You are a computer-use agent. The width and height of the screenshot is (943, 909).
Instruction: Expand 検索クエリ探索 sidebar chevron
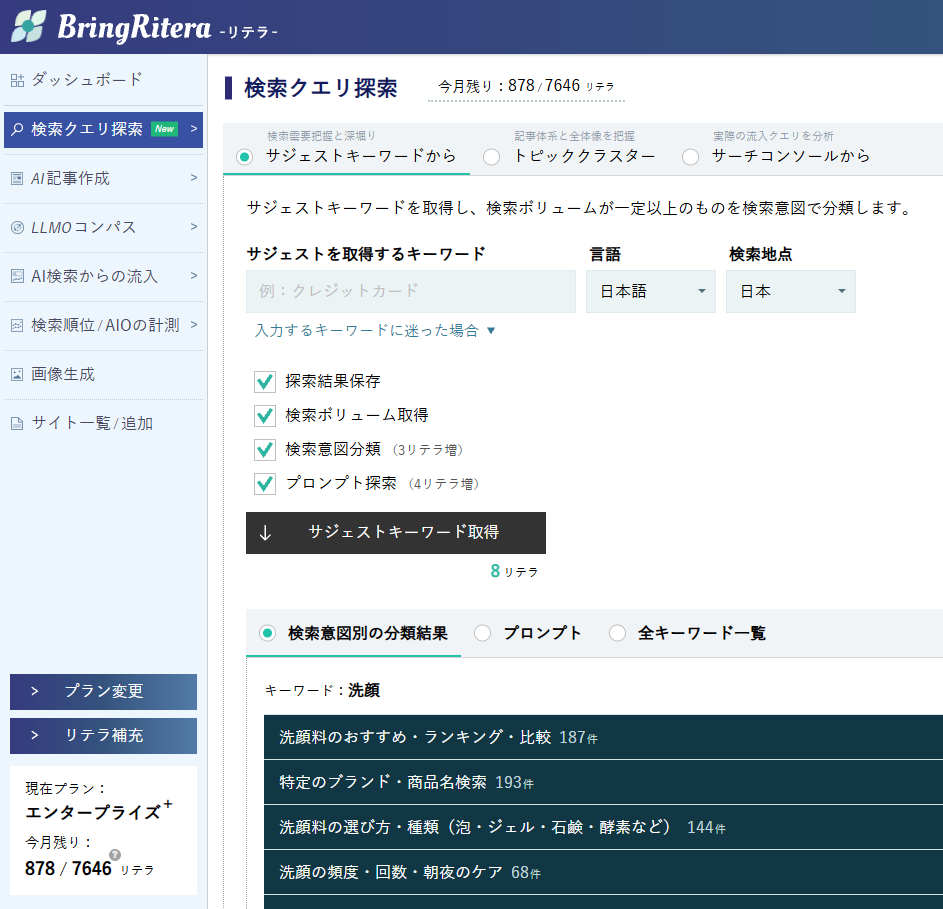(x=194, y=129)
